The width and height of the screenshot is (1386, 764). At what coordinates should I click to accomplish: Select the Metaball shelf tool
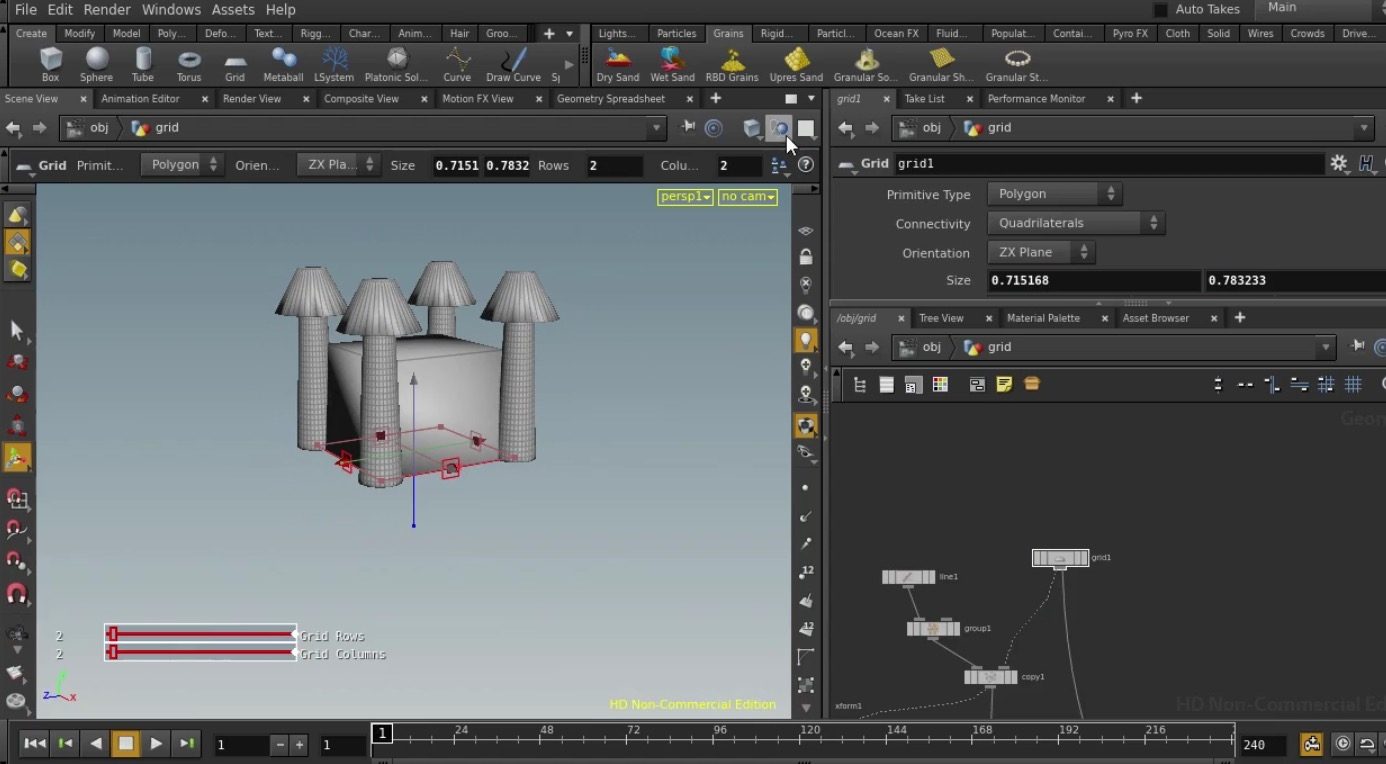tap(283, 64)
